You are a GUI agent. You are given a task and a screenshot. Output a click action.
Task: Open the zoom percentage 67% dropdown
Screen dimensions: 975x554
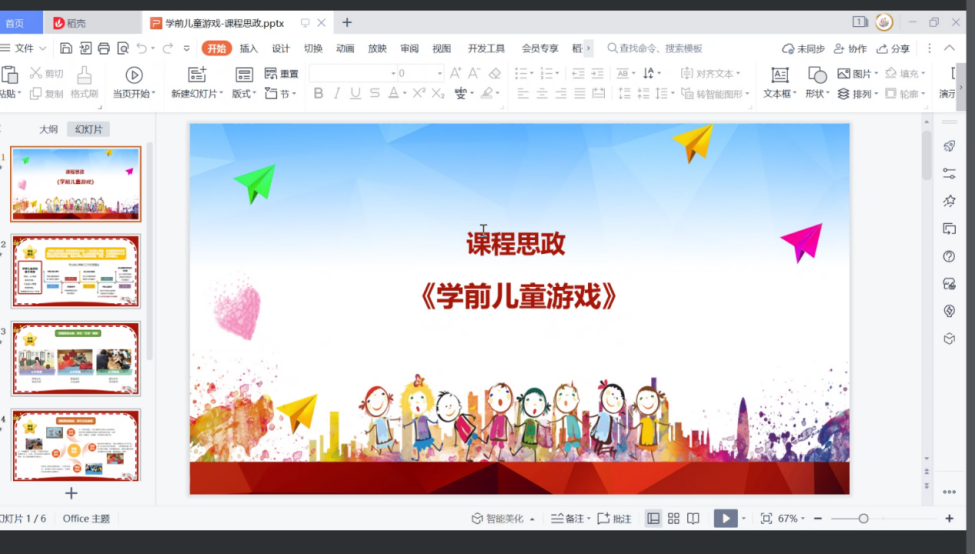pyautogui.click(x=790, y=518)
